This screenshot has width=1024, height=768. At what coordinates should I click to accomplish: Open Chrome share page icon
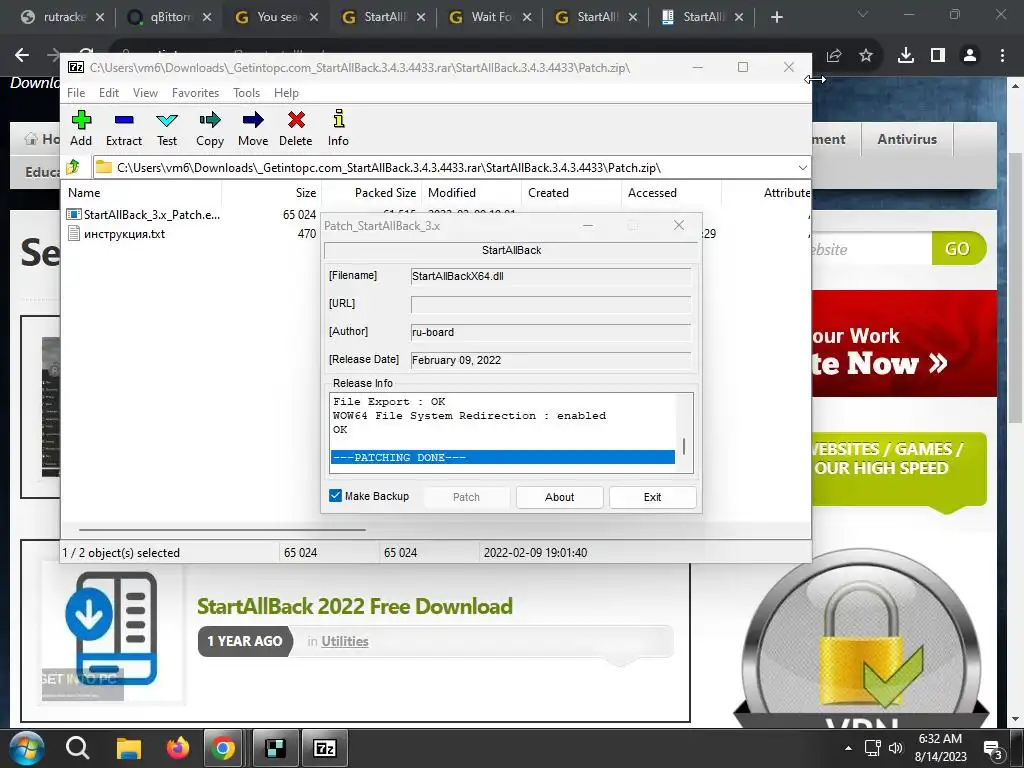834,56
